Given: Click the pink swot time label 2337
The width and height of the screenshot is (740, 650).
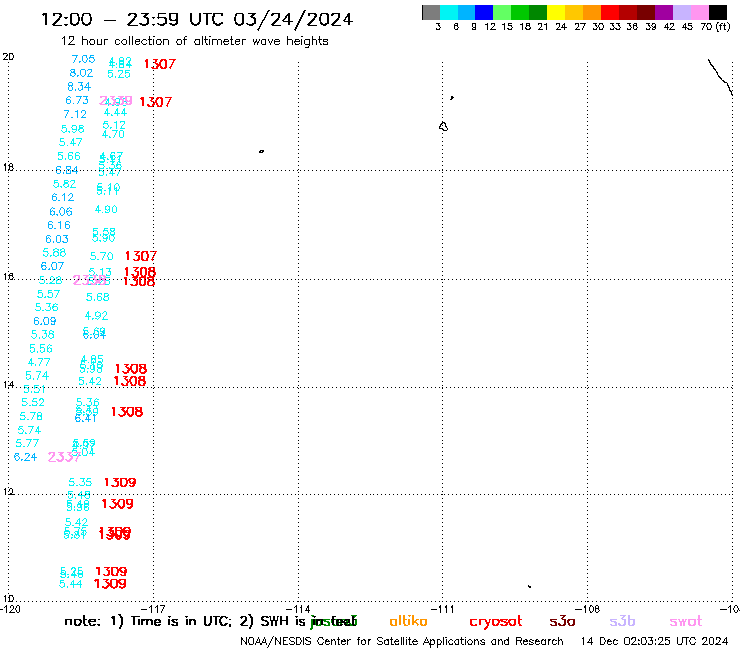Looking at the screenshot, I should click(64, 457).
